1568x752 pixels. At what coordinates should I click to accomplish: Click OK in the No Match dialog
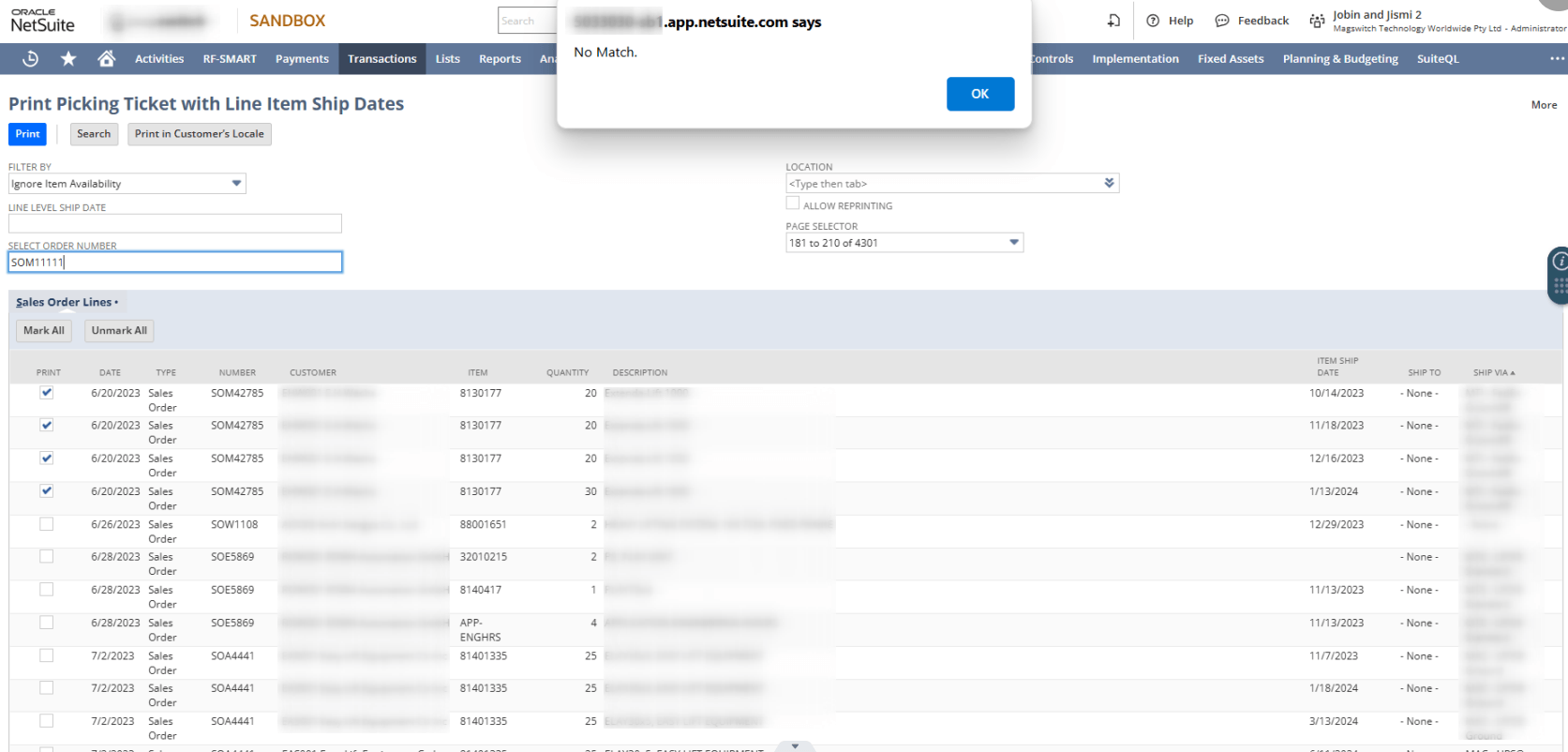980,94
